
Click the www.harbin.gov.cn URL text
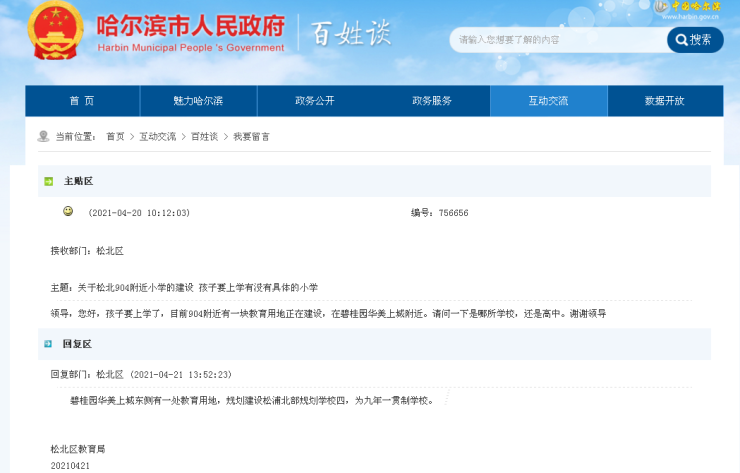(690, 17)
